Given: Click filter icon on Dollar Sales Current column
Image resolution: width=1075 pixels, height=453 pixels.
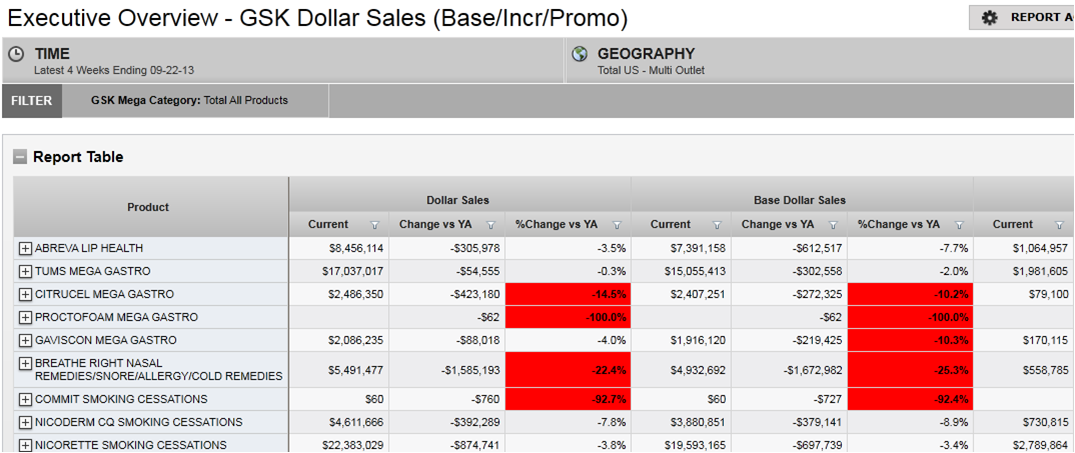Looking at the screenshot, I should [x=375, y=225].
